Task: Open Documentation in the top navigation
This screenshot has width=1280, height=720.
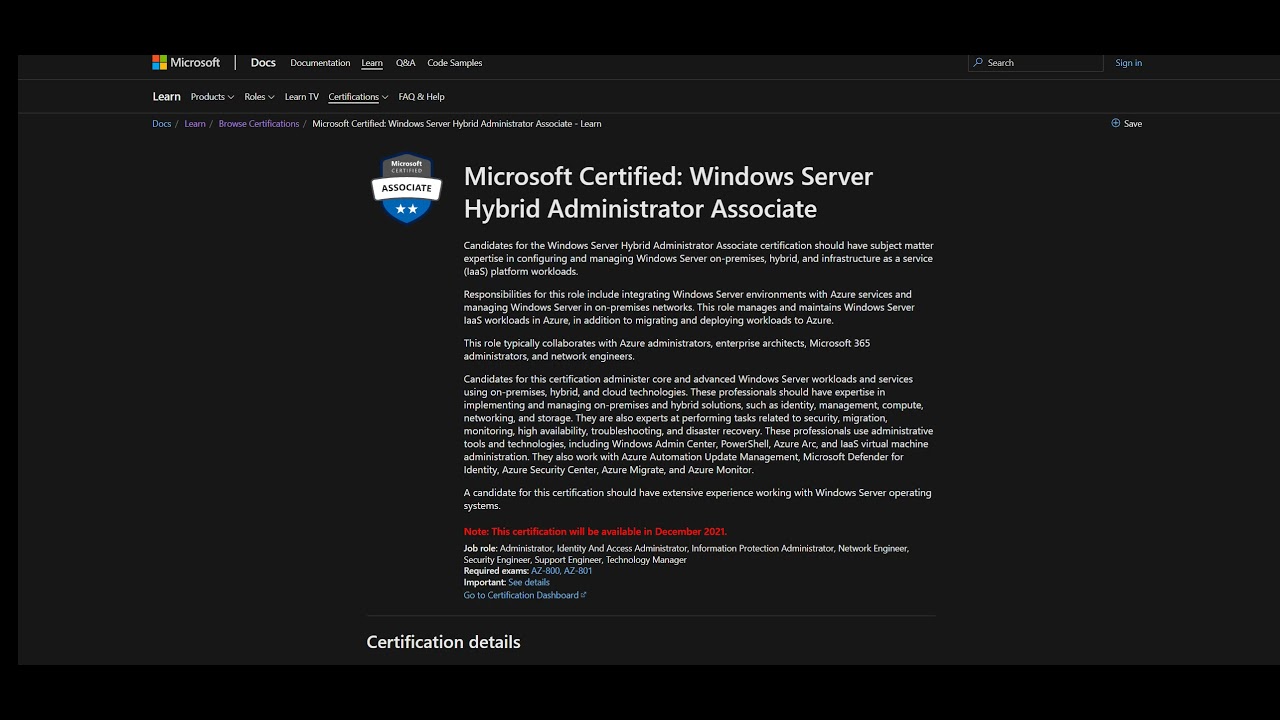Action: coord(320,63)
